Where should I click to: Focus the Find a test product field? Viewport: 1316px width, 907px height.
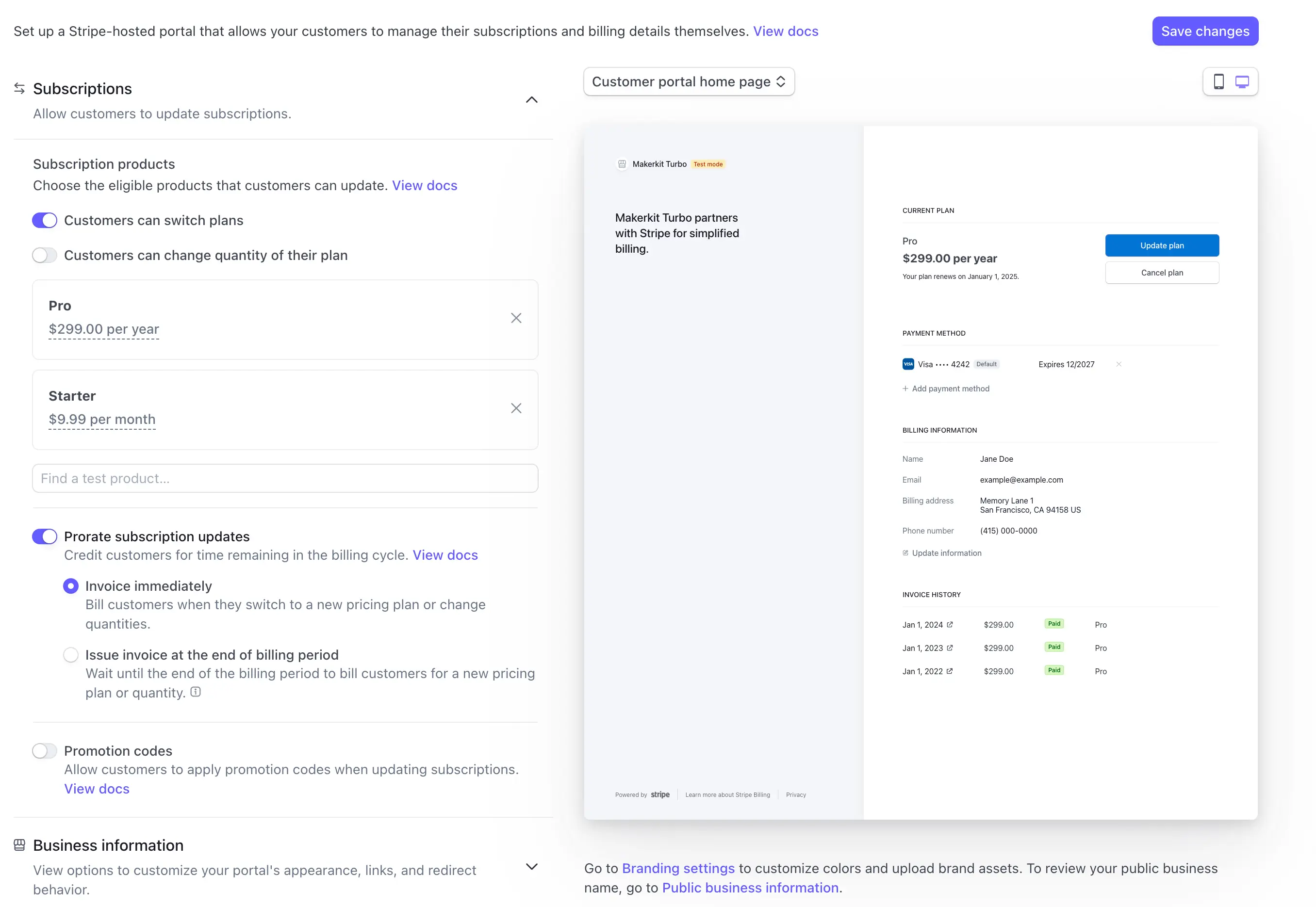click(285, 479)
